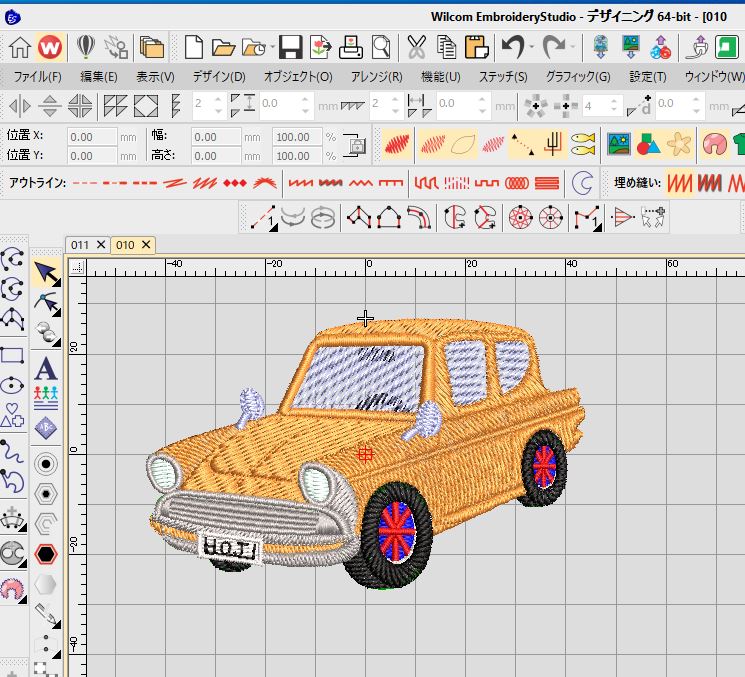Save the design with floppy icon

tap(290, 47)
